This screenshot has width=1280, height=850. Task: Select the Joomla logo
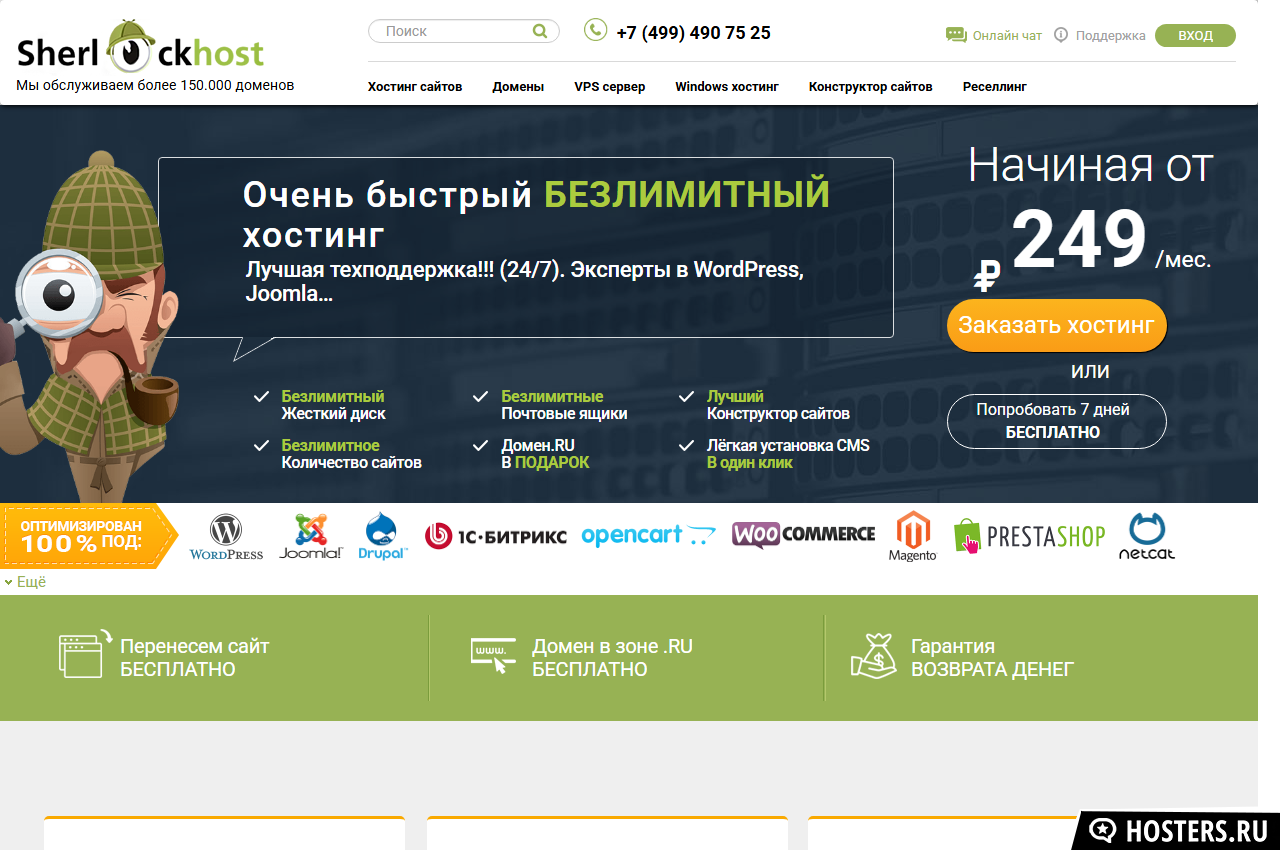coord(311,537)
